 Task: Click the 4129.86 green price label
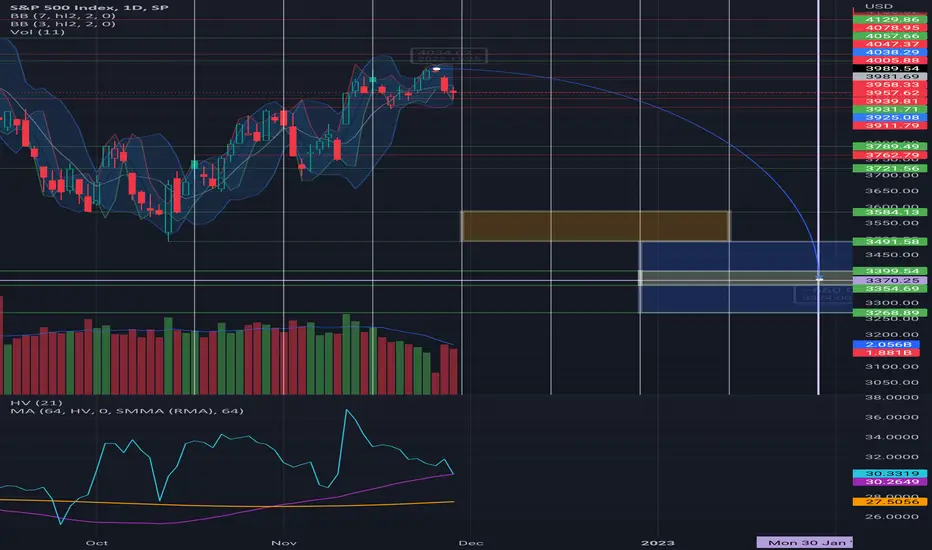point(890,20)
